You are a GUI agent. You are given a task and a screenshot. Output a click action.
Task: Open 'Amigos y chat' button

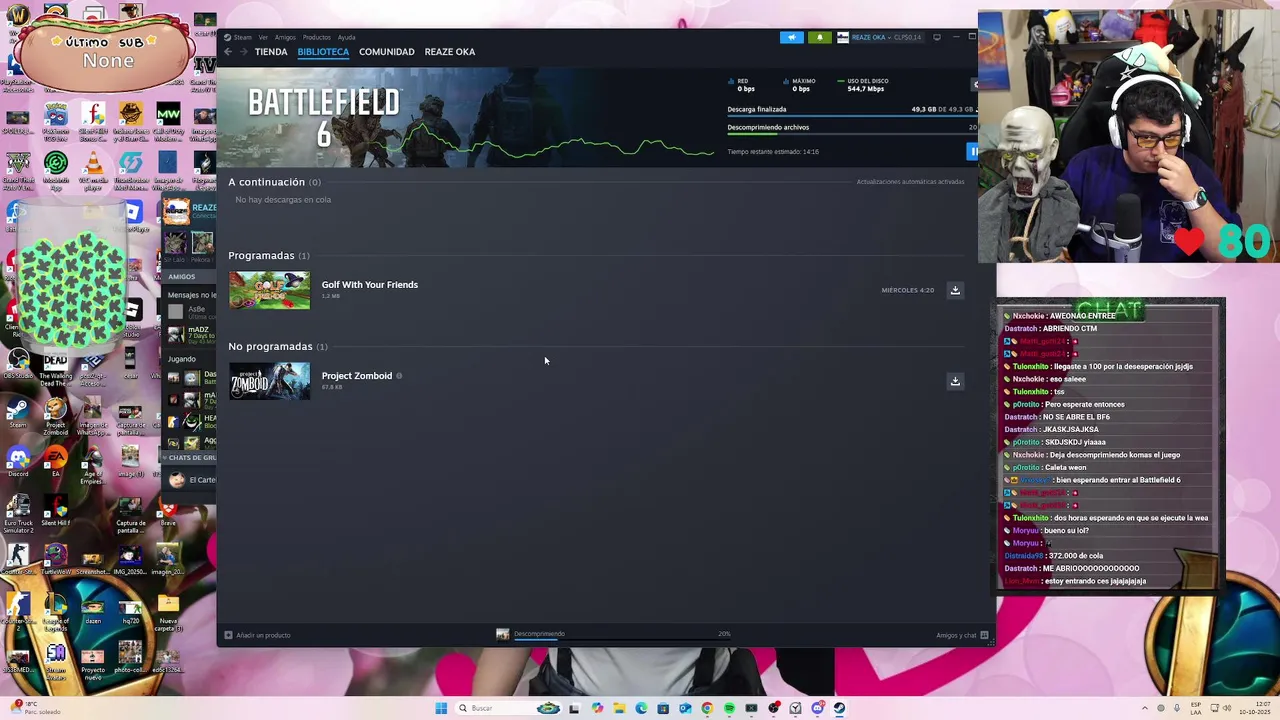pyautogui.click(x=962, y=635)
